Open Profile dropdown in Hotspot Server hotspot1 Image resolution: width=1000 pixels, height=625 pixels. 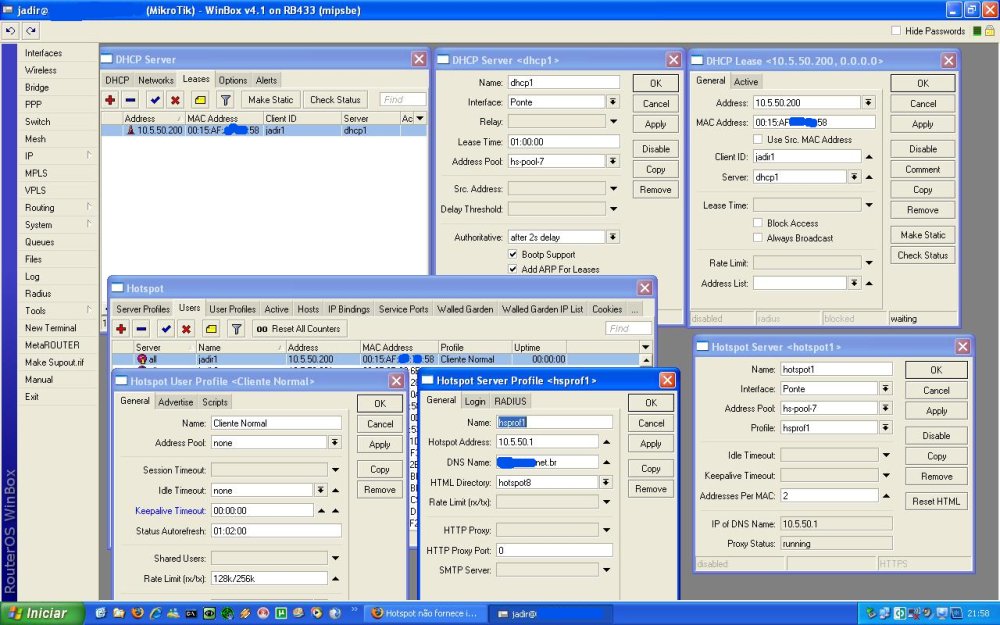click(886, 428)
